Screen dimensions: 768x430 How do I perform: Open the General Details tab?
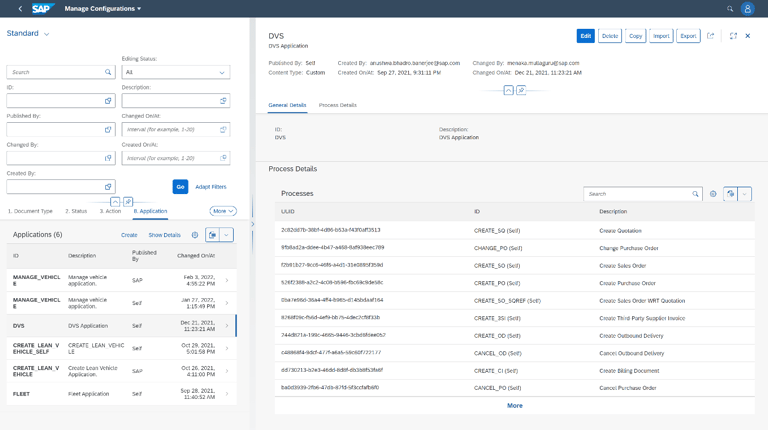tap(288, 105)
